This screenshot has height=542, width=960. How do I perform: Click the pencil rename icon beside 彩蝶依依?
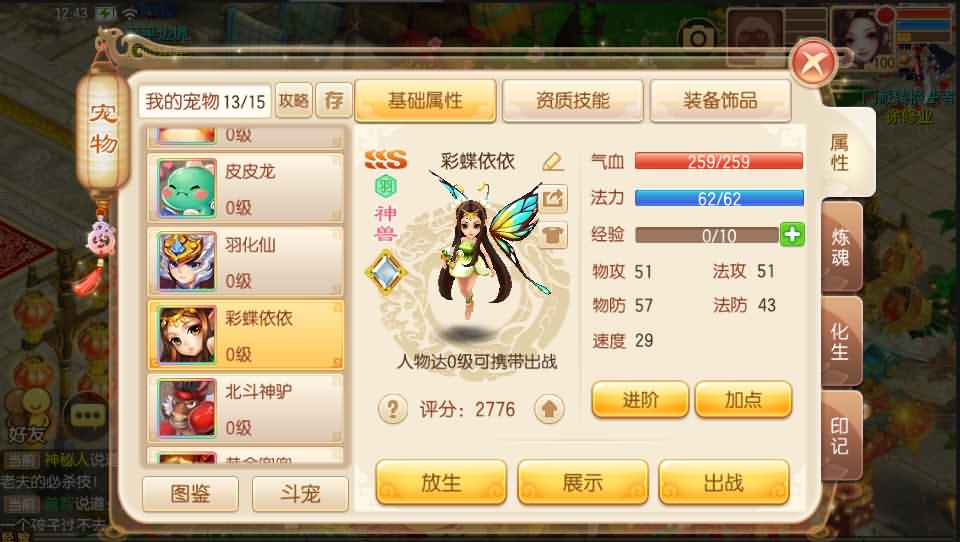[x=552, y=161]
